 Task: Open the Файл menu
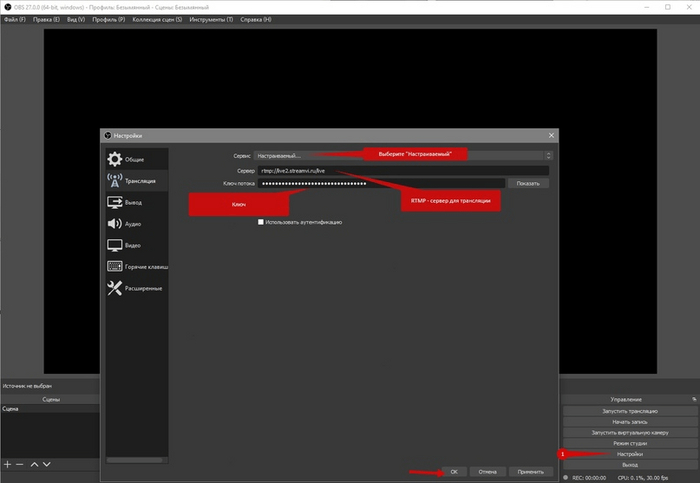pyautogui.click(x=14, y=19)
